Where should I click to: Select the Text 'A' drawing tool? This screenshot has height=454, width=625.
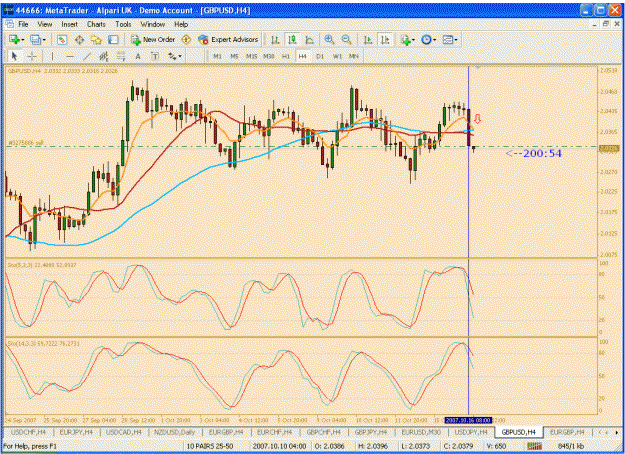click(138, 56)
